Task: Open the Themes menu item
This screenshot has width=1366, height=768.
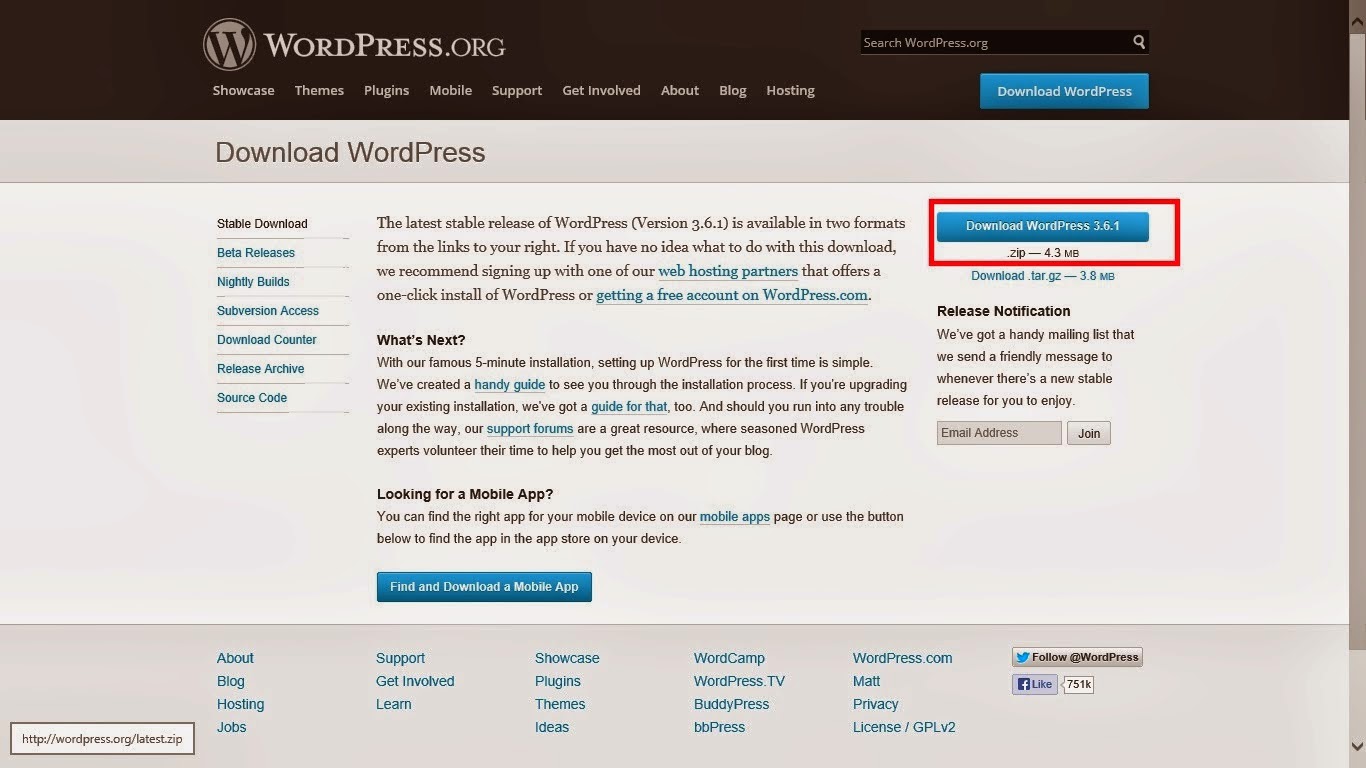Action: 319,90
